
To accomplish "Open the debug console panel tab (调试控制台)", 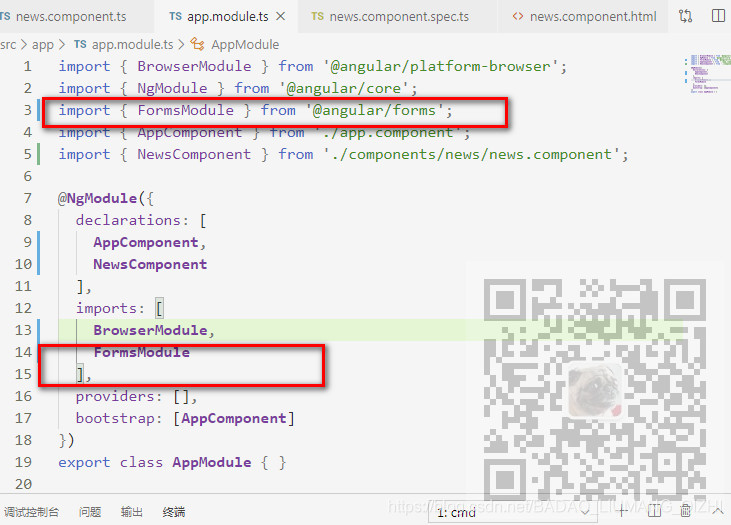I will pyautogui.click(x=31, y=512).
